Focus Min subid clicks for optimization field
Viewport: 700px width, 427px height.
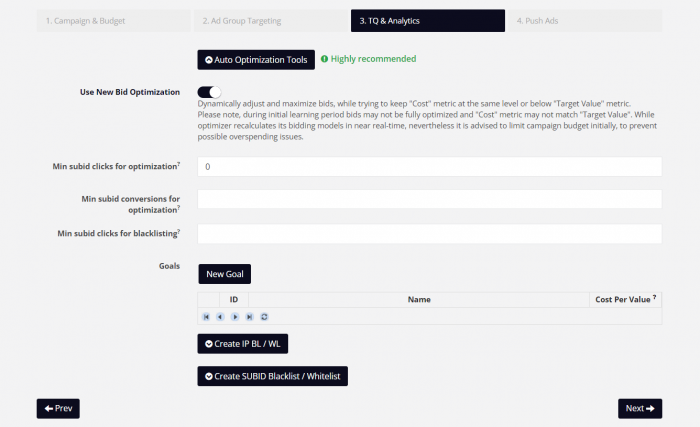point(429,167)
